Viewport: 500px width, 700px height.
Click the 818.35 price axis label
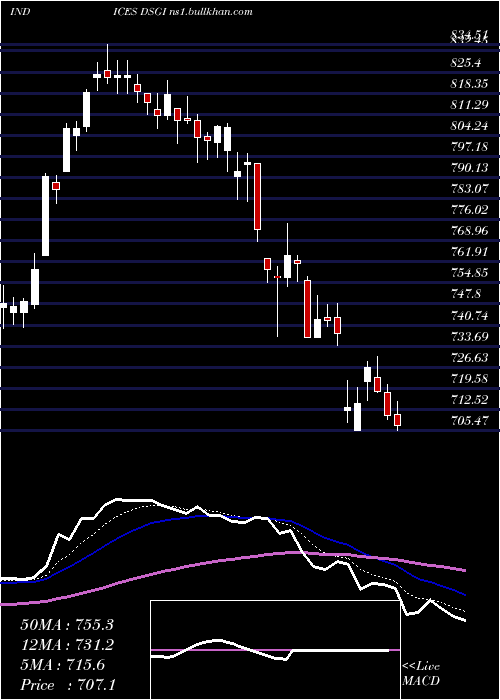coord(469,84)
